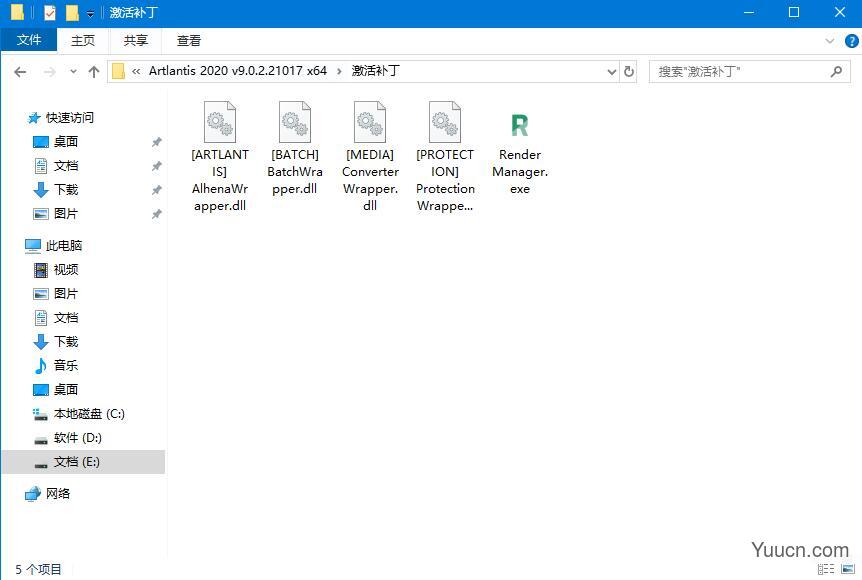Viewport: 862px width, 580px height.
Task: Click the 网络 network icon in the sidebar
Action: tap(33, 494)
